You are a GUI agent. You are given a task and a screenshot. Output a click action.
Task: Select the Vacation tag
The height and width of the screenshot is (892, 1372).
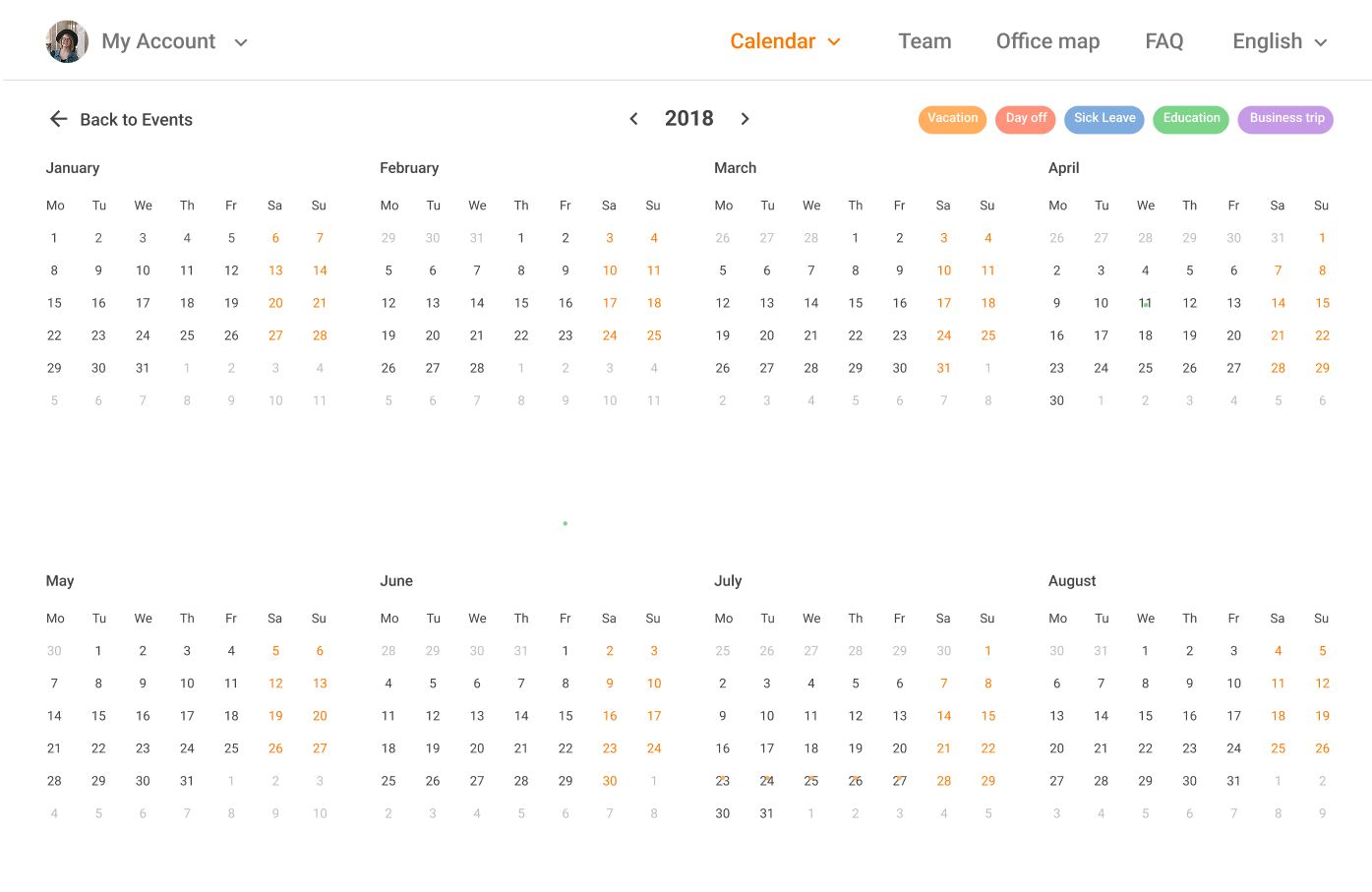pos(952,119)
